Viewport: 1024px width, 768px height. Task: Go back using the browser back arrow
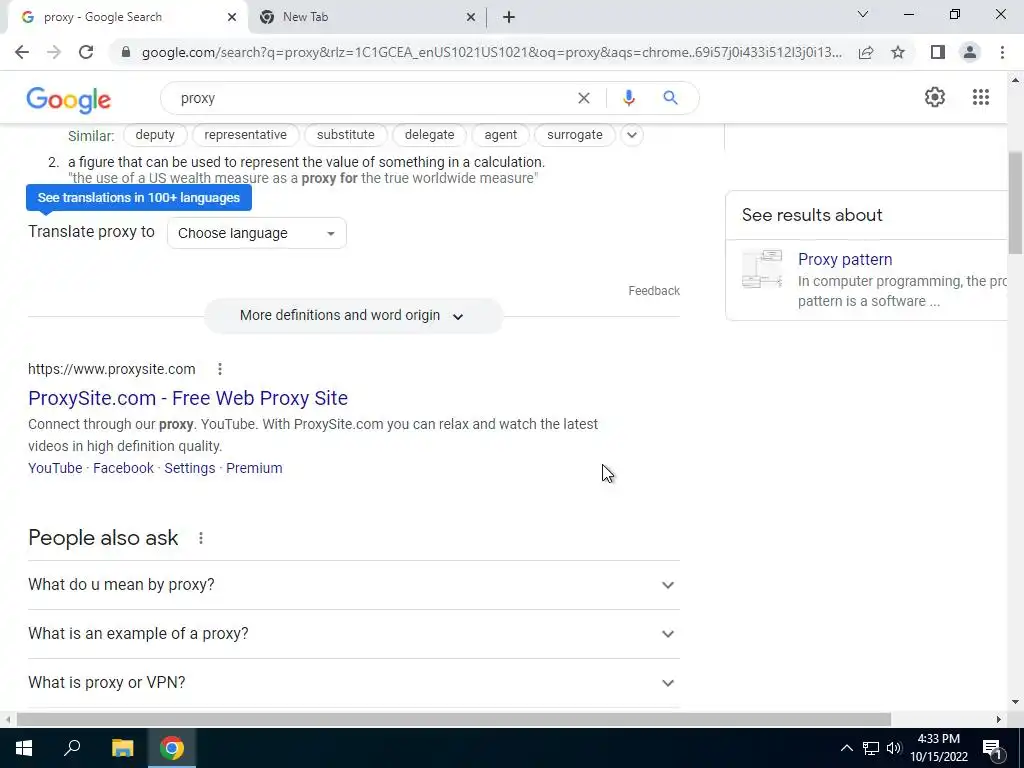click(x=22, y=52)
